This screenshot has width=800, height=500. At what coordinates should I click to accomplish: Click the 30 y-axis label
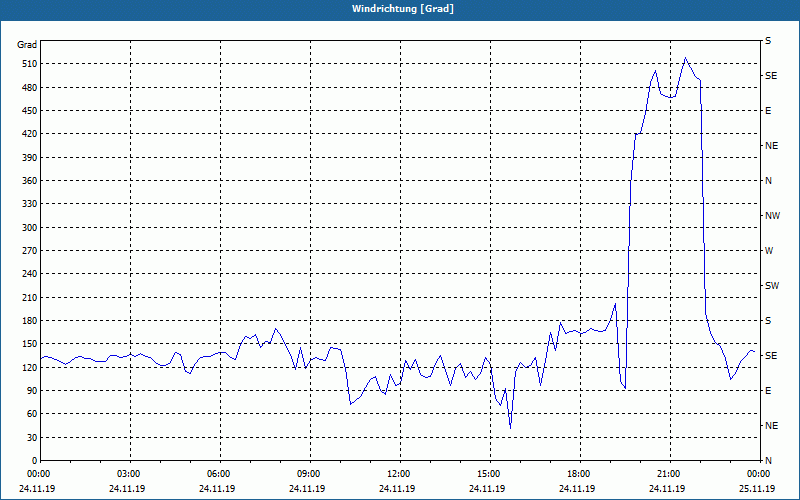click(x=32, y=437)
